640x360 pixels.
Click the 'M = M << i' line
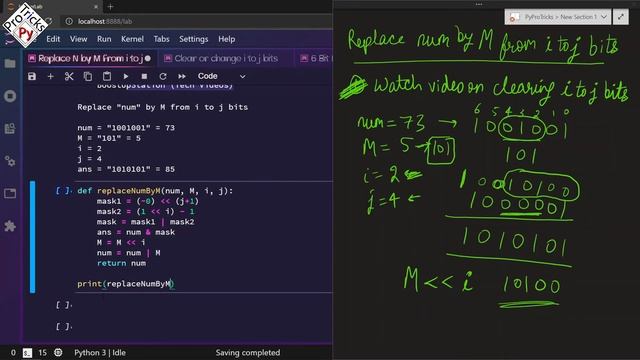click(x=121, y=242)
